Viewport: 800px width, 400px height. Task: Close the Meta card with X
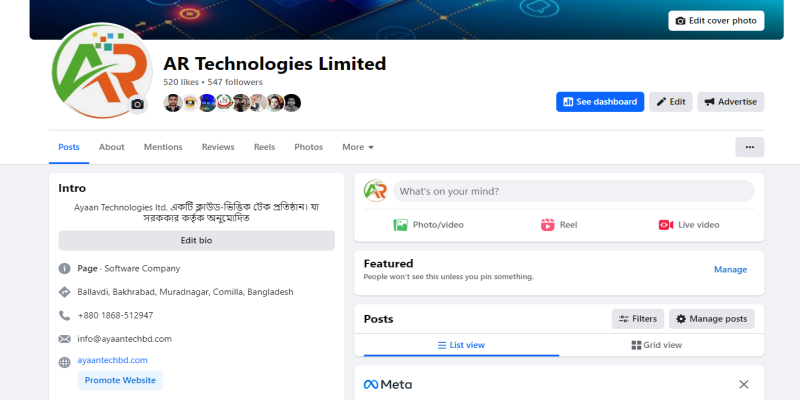(x=743, y=384)
